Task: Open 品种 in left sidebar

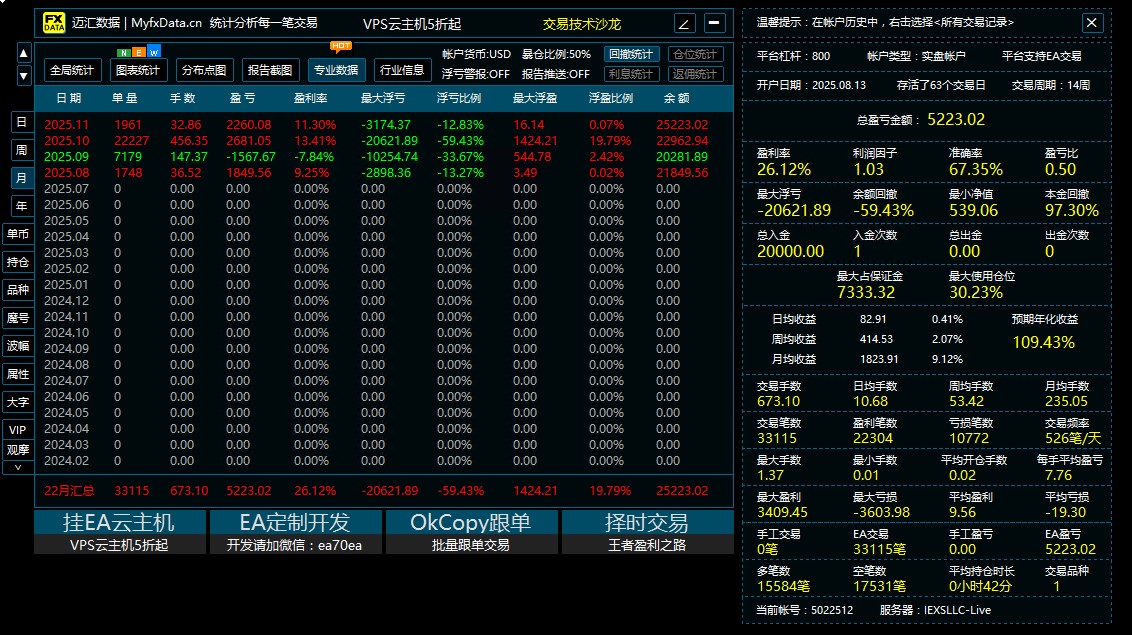Action: pyautogui.click(x=18, y=290)
